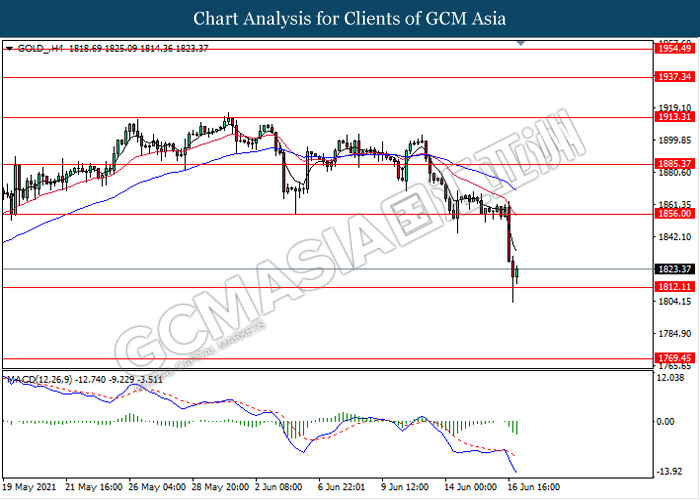
Task: Click the 26 May 04:00 date axis label
Action: [157, 487]
